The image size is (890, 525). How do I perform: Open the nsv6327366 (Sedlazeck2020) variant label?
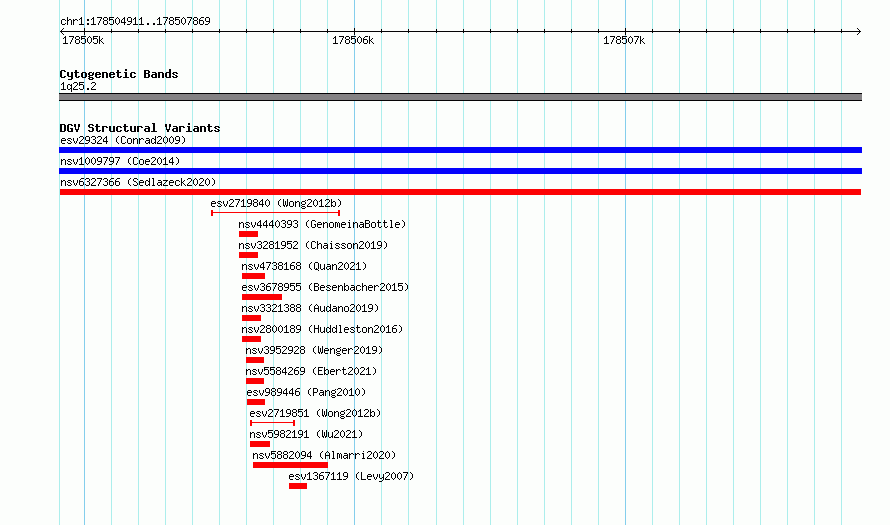tap(138, 182)
